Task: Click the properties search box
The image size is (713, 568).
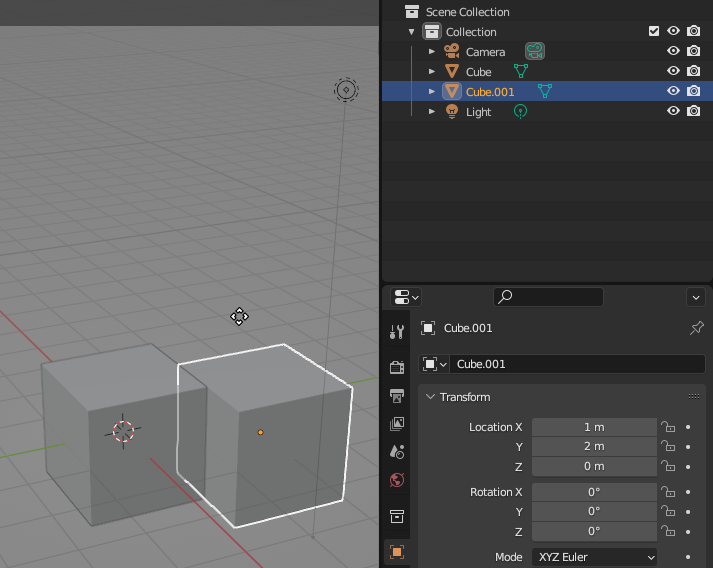Action: click(548, 297)
